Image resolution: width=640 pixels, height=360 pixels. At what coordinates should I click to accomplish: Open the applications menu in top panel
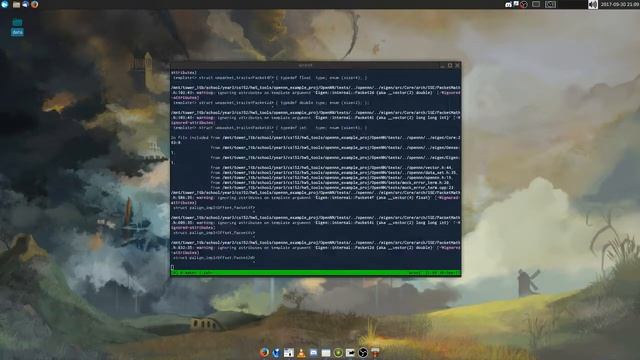[x=5, y=4]
